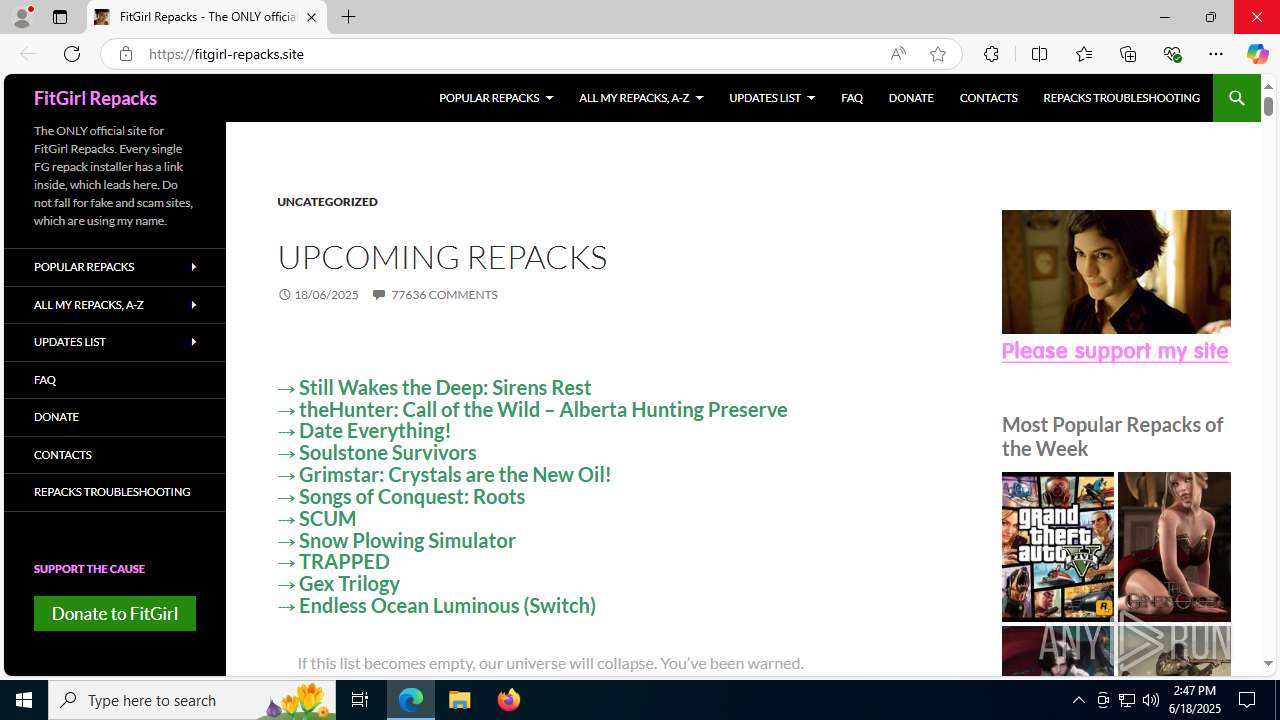Open the red-dress woman repack thumbnail

tap(1174, 547)
